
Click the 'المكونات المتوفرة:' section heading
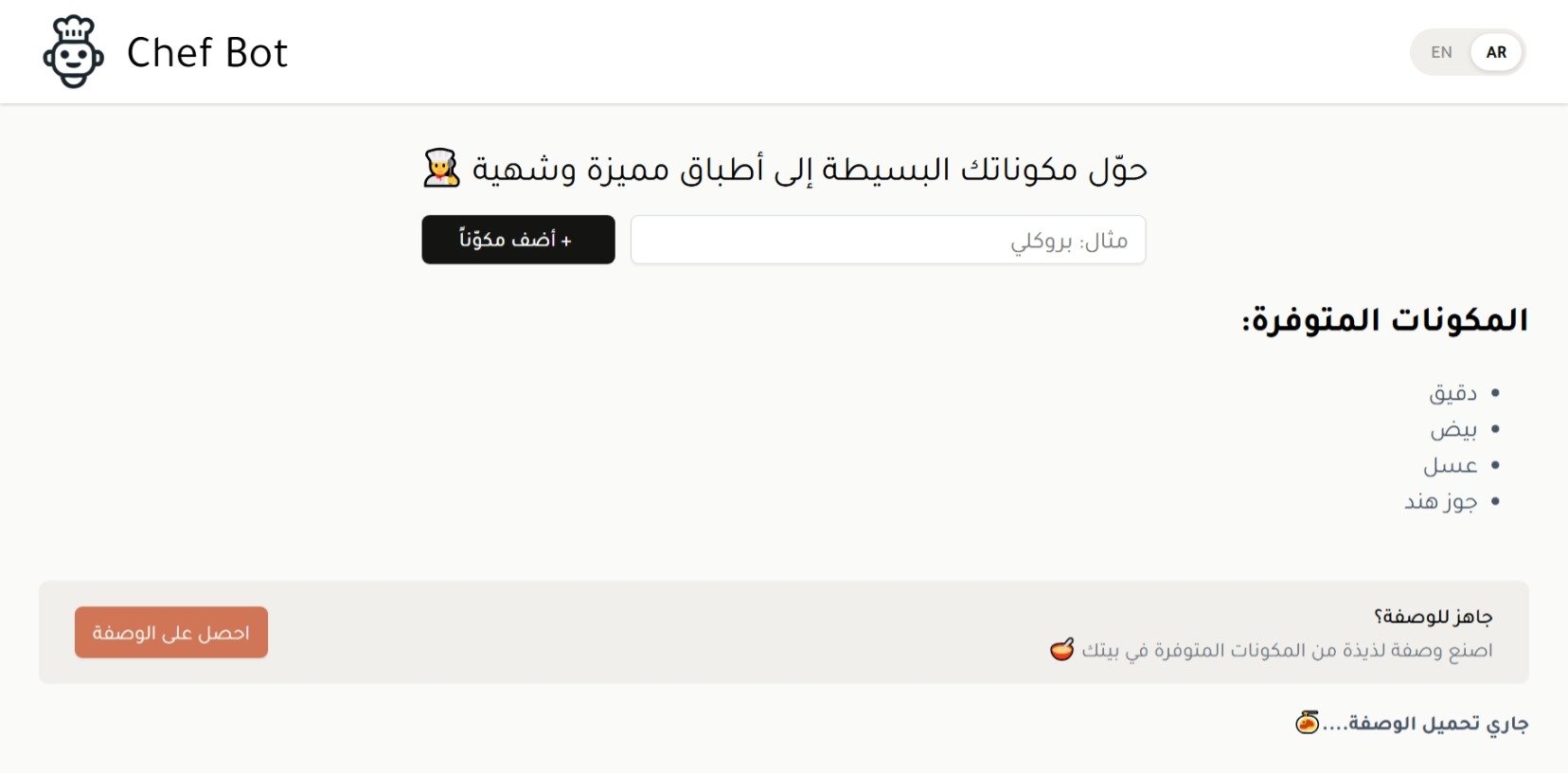tap(1384, 320)
